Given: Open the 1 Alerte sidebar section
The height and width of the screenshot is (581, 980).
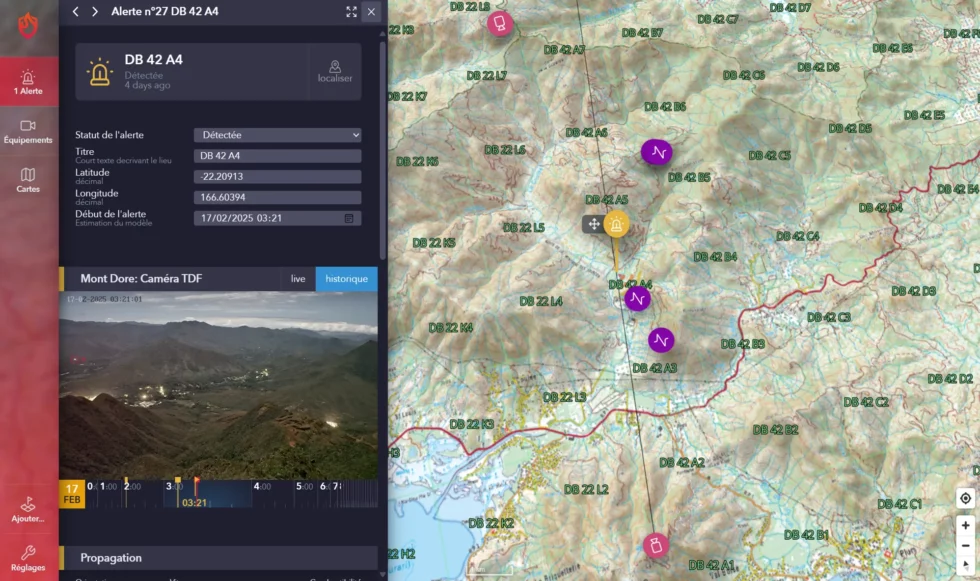Looking at the screenshot, I should coord(28,82).
